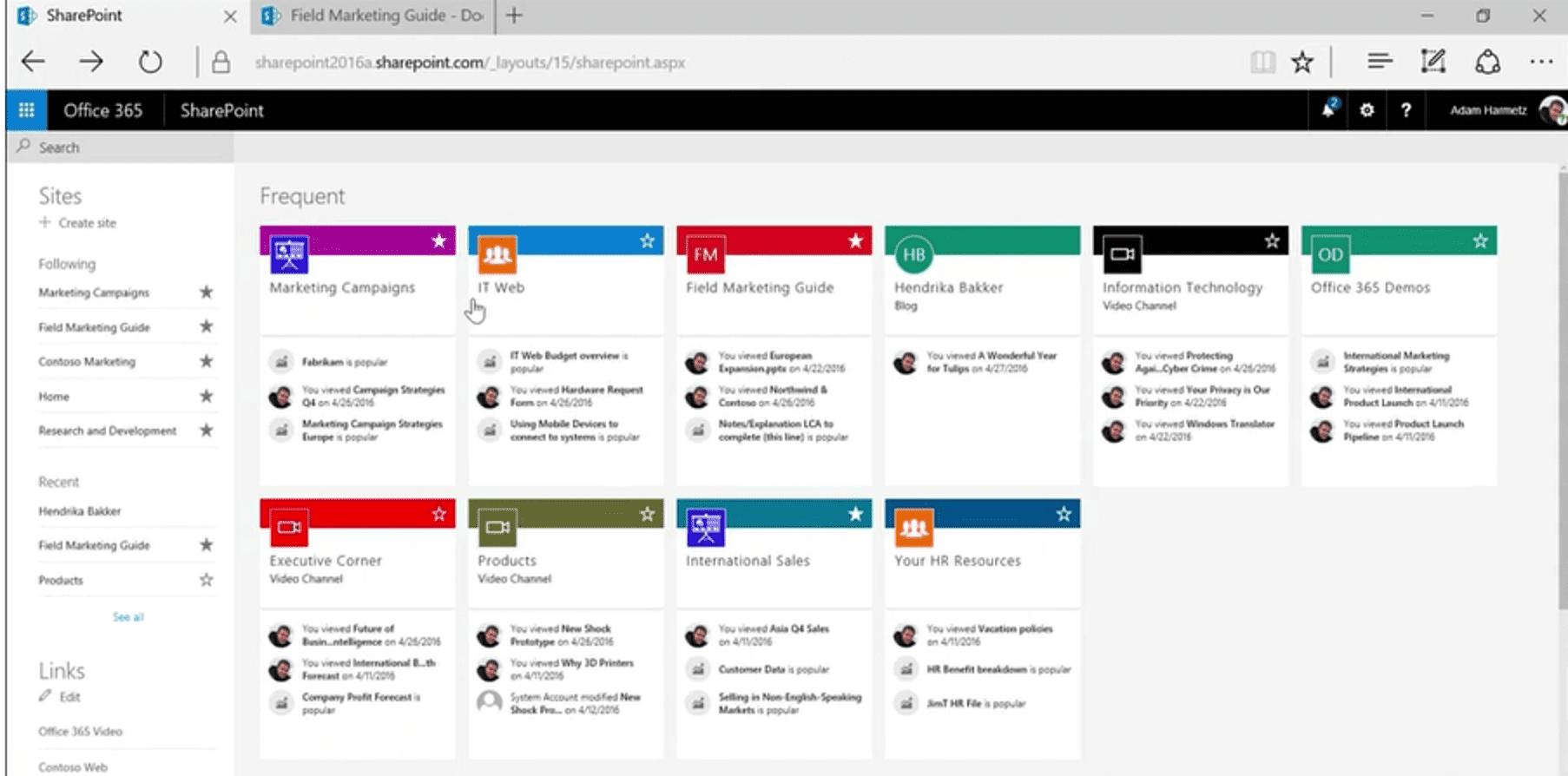Viewport: 1568px width, 776px height.
Task: Click Executive Corner video channel icon
Action: coord(289,527)
